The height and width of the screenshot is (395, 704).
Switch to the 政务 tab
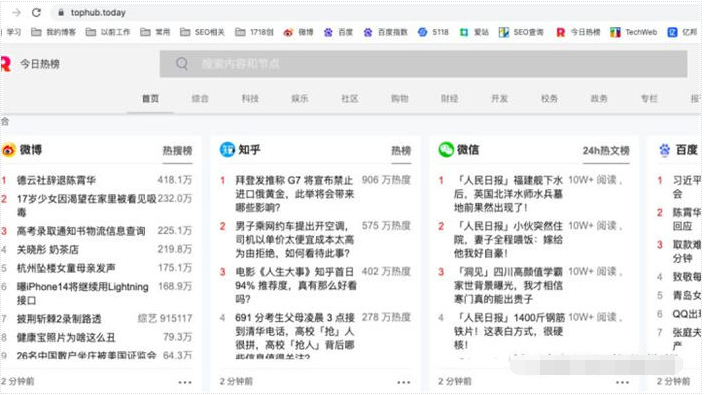[599, 98]
